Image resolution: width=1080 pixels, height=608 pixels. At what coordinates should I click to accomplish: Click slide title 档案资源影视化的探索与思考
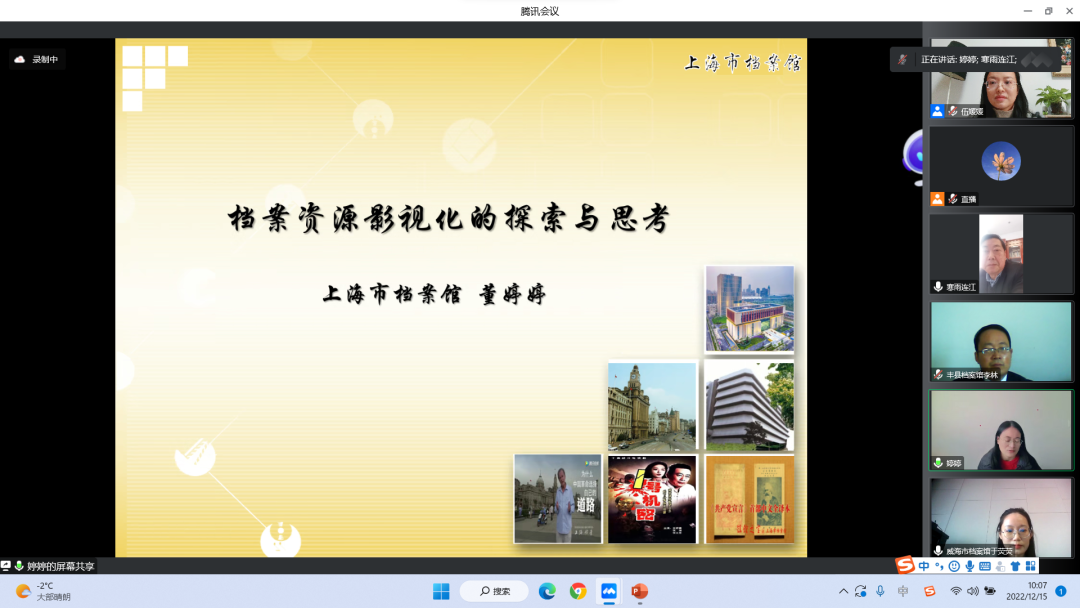[x=449, y=218]
